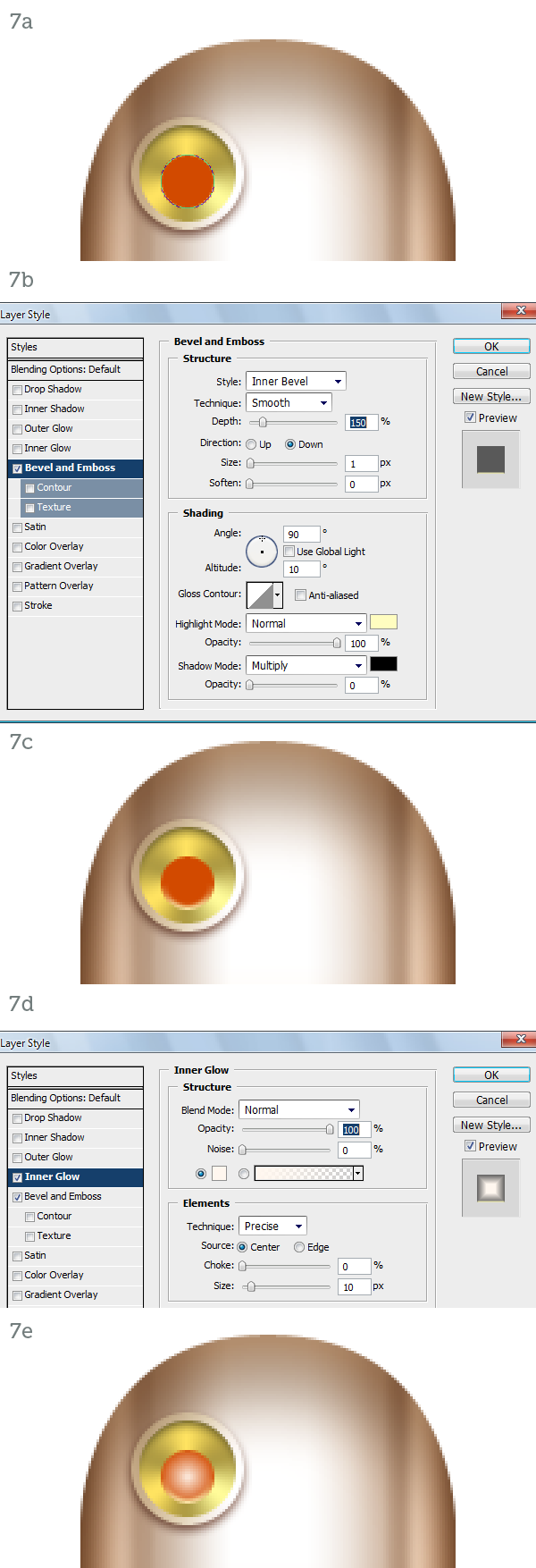
Task: Select Down direction radio button
Action: pyautogui.click(x=290, y=444)
